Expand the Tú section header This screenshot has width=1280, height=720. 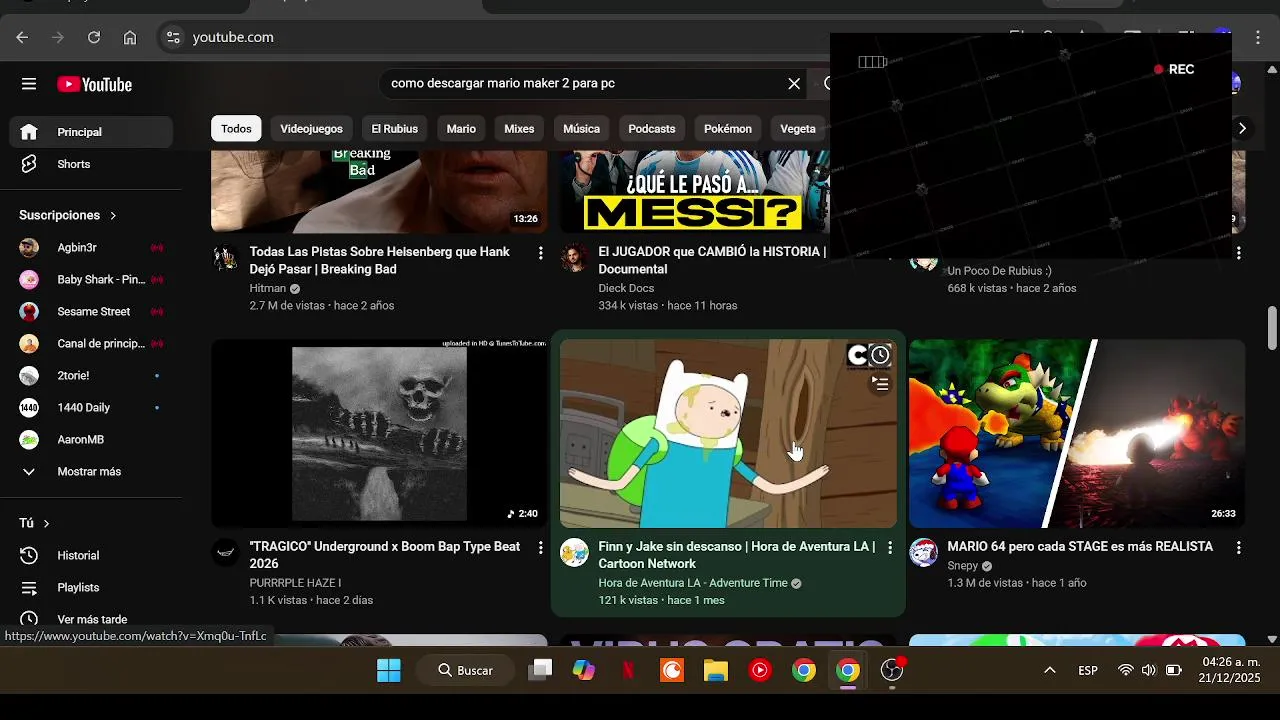(34, 523)
